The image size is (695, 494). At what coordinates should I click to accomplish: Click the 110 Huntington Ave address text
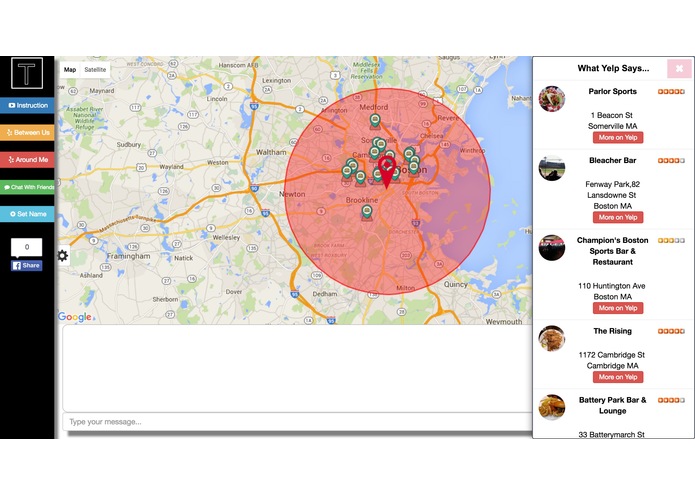coord(612,286)
